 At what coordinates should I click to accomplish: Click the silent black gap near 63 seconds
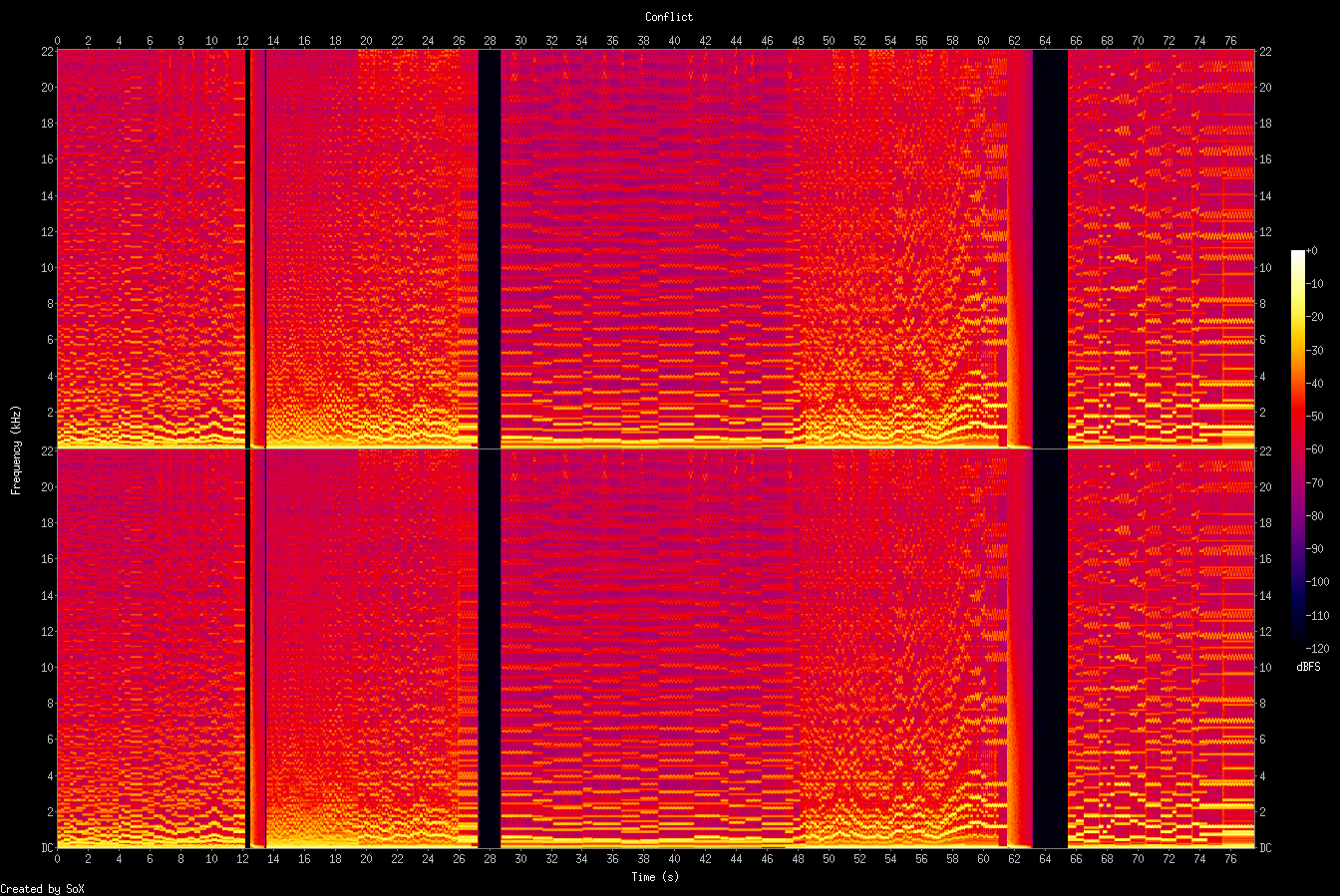point(1047,249)
